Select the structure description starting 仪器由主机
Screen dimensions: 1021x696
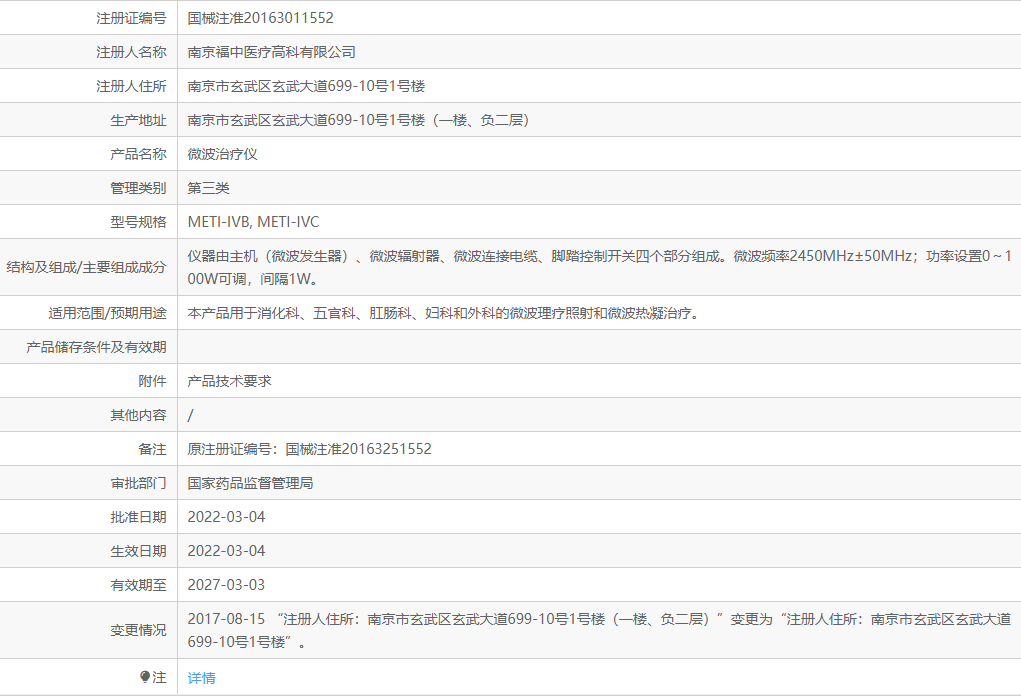tap(600, 268)
